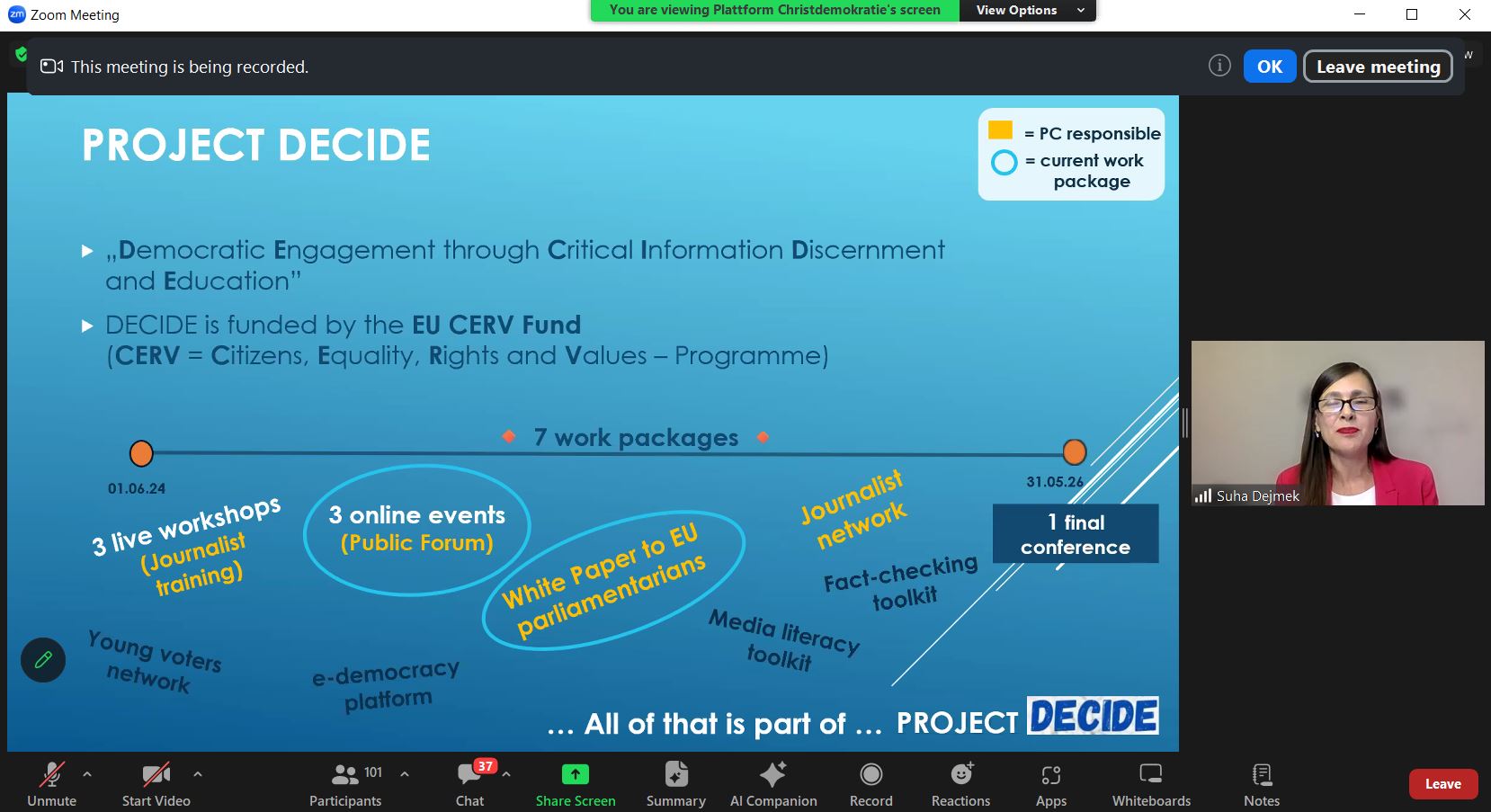This screenshot has height=812, width=1491.
Task: Click the Zoom Meeting app icon in title bar
Action: [x=16, y=14]
